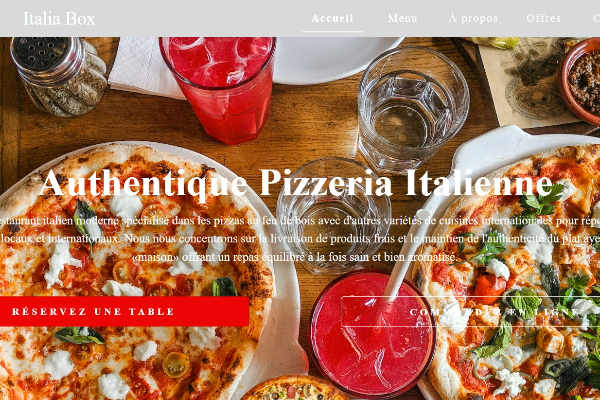600x400 pixels.
Task: Open the À propos page
Action: pyautogui.click(x=473, y=18)
